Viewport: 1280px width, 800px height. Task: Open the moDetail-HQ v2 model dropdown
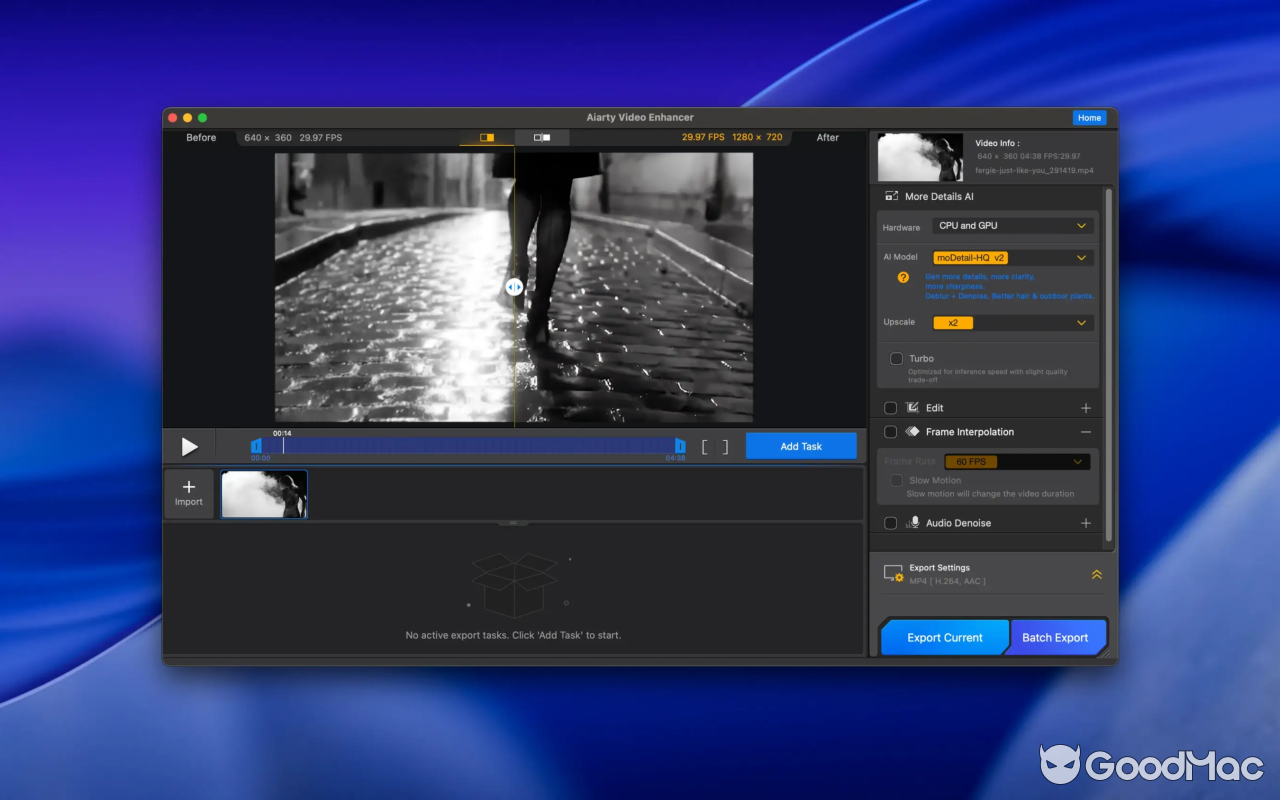[1012, 257]
